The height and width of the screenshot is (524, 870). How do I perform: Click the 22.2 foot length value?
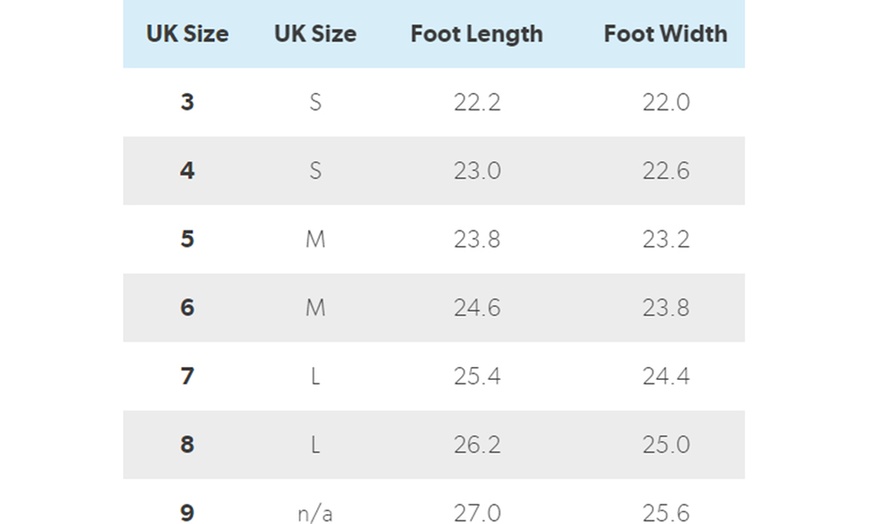click(x=477, y=102)
